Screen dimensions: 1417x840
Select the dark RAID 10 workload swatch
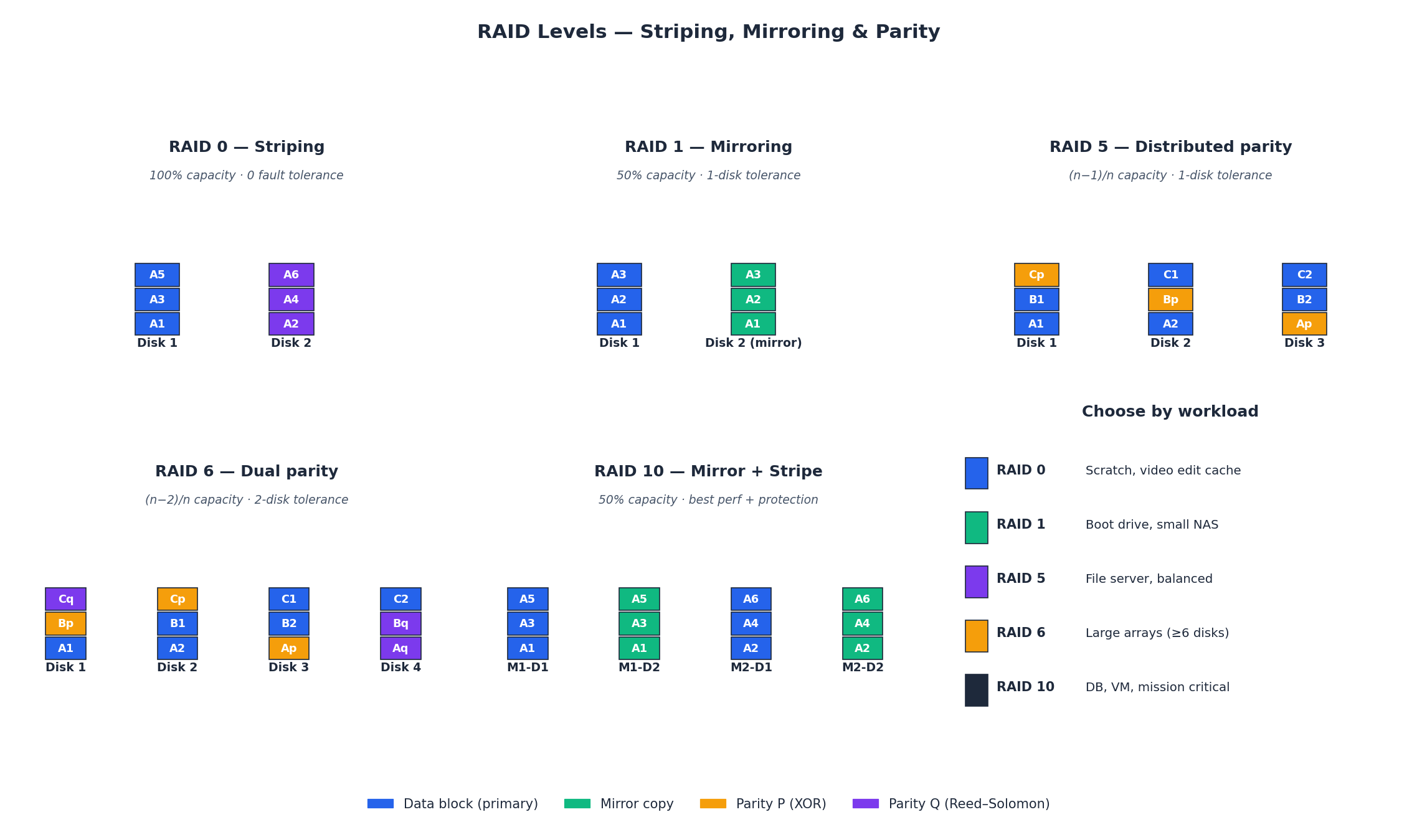(976, 690)
